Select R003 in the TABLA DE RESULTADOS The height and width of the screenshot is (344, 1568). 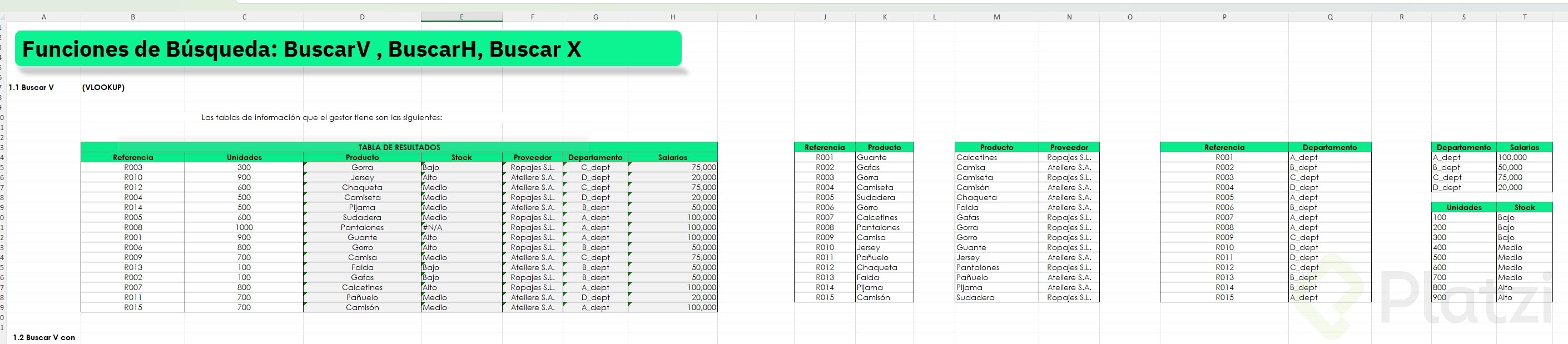tap(133, 167)
